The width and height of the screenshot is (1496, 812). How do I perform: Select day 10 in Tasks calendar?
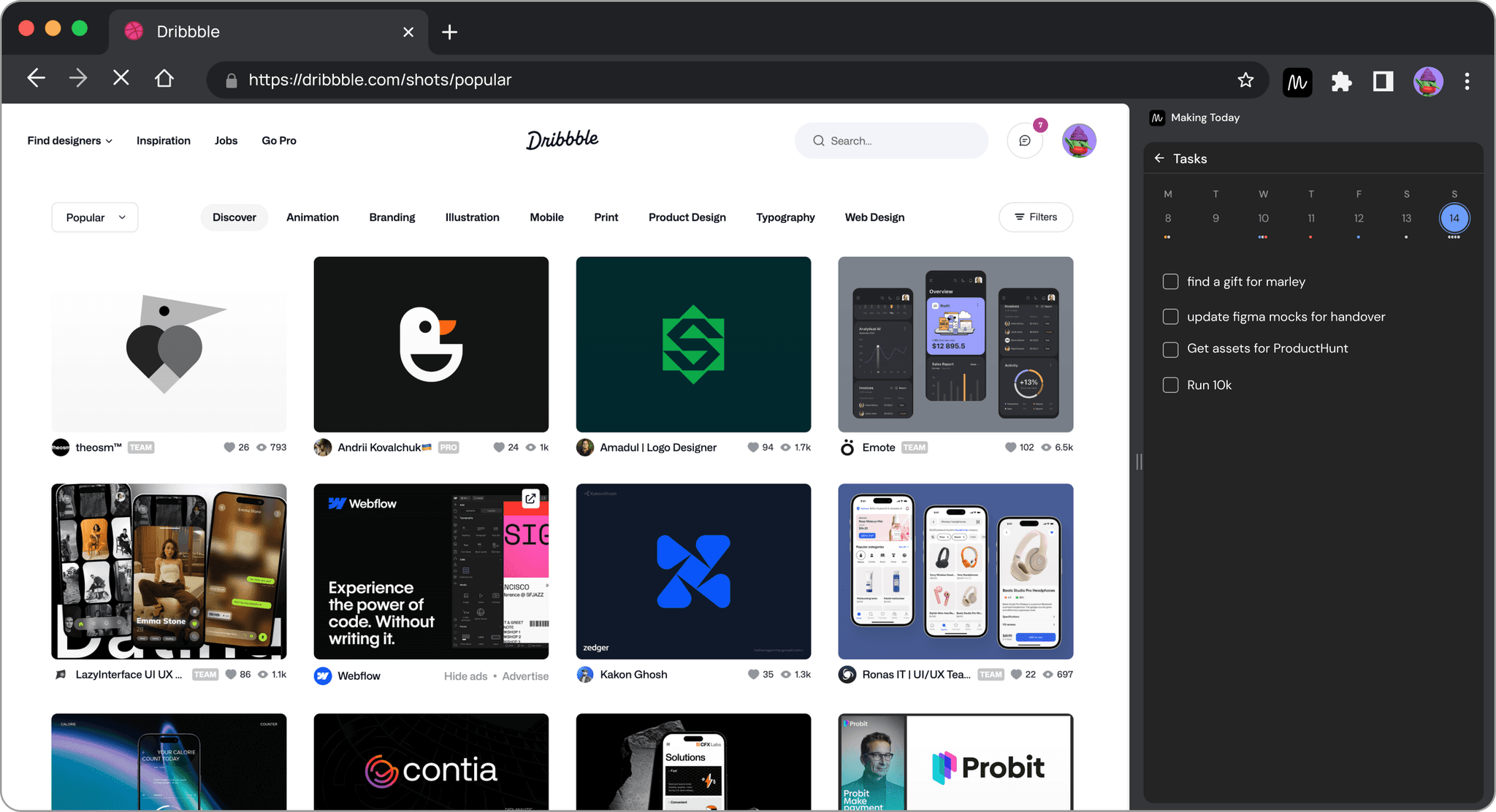[1263, 218]
